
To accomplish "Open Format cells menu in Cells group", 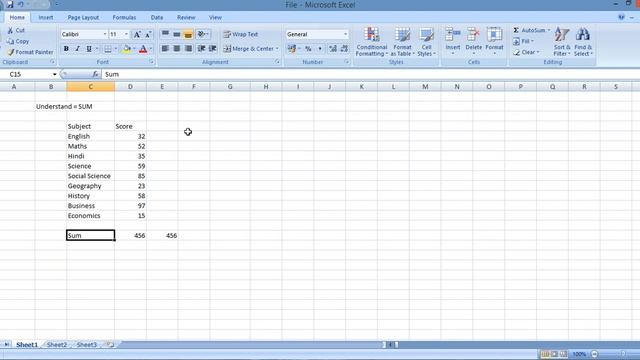I will click(x=494, y=41).
